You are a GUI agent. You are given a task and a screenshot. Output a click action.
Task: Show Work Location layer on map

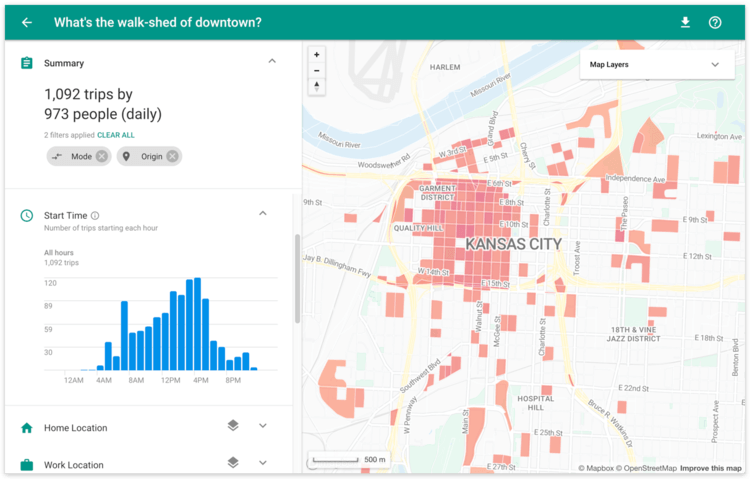[x=232, y=463]
